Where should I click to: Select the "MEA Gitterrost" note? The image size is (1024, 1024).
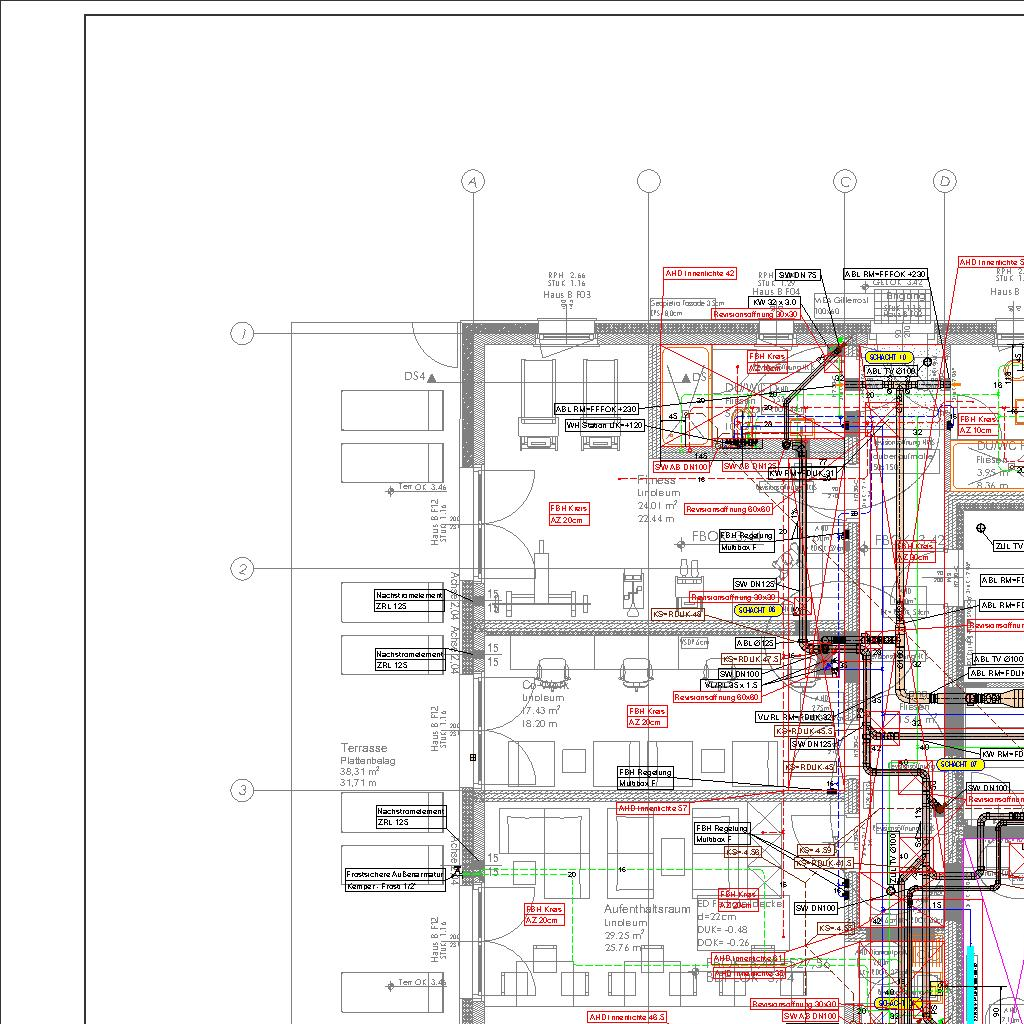coord(841,300)
